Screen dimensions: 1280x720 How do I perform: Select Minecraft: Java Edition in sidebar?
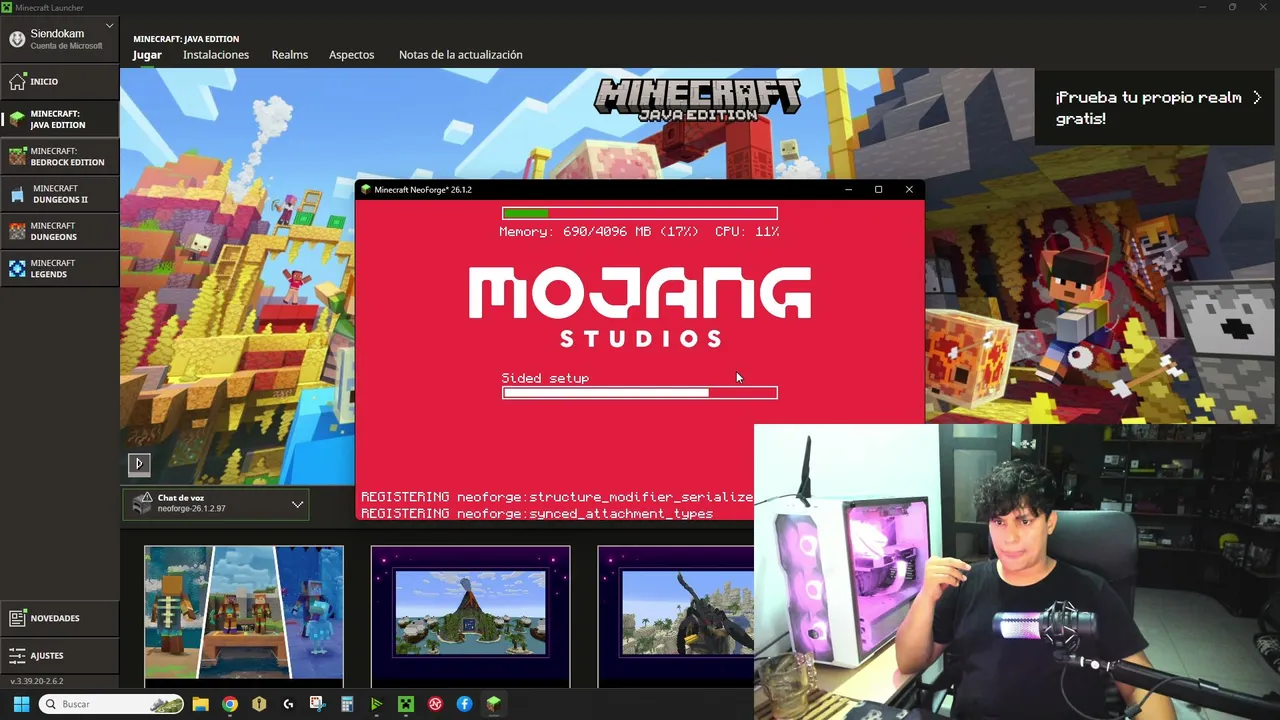point(60,119)
